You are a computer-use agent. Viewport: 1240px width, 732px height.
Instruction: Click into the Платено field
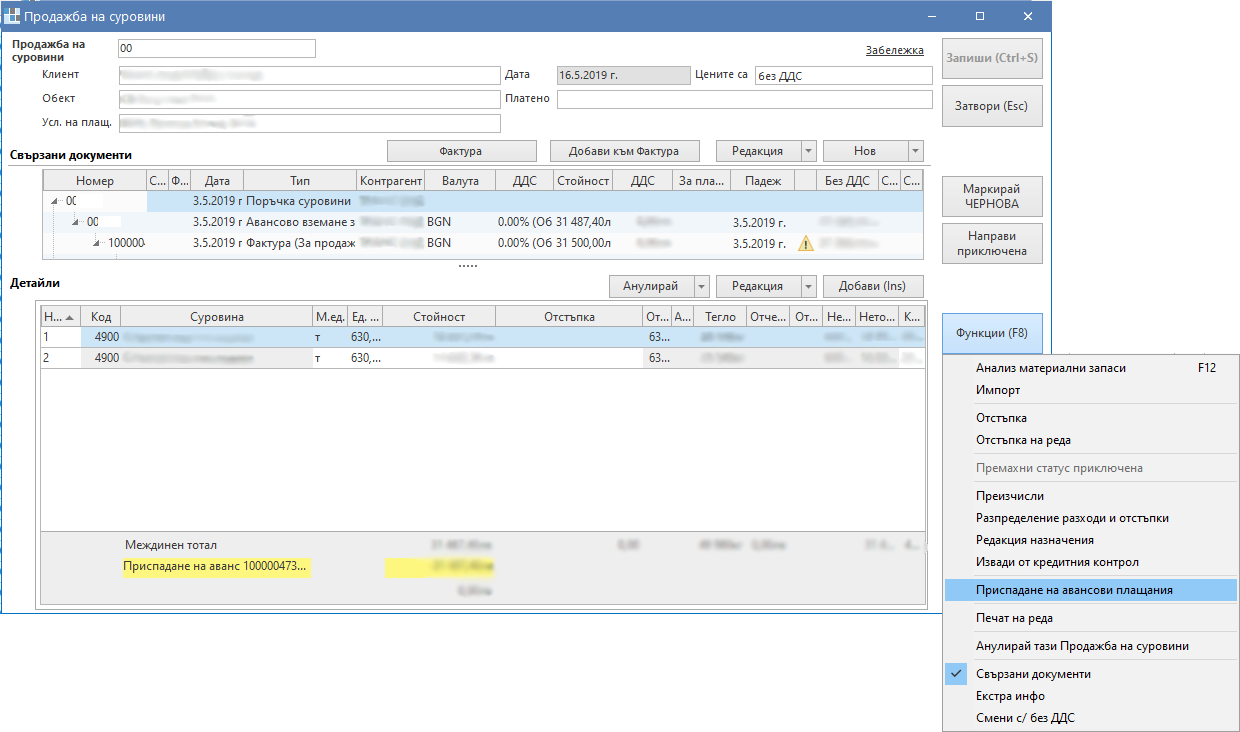744,99
